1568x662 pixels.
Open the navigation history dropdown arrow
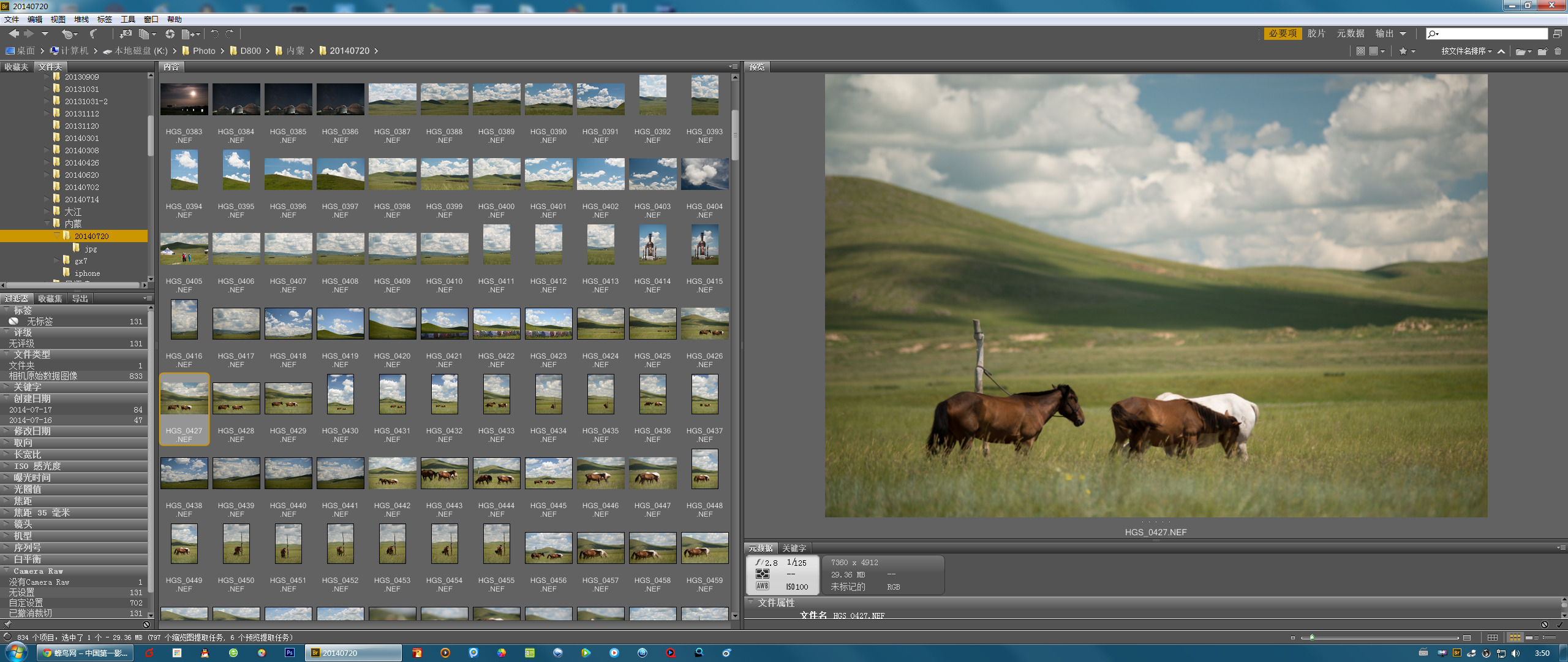(x=45, y=34)
